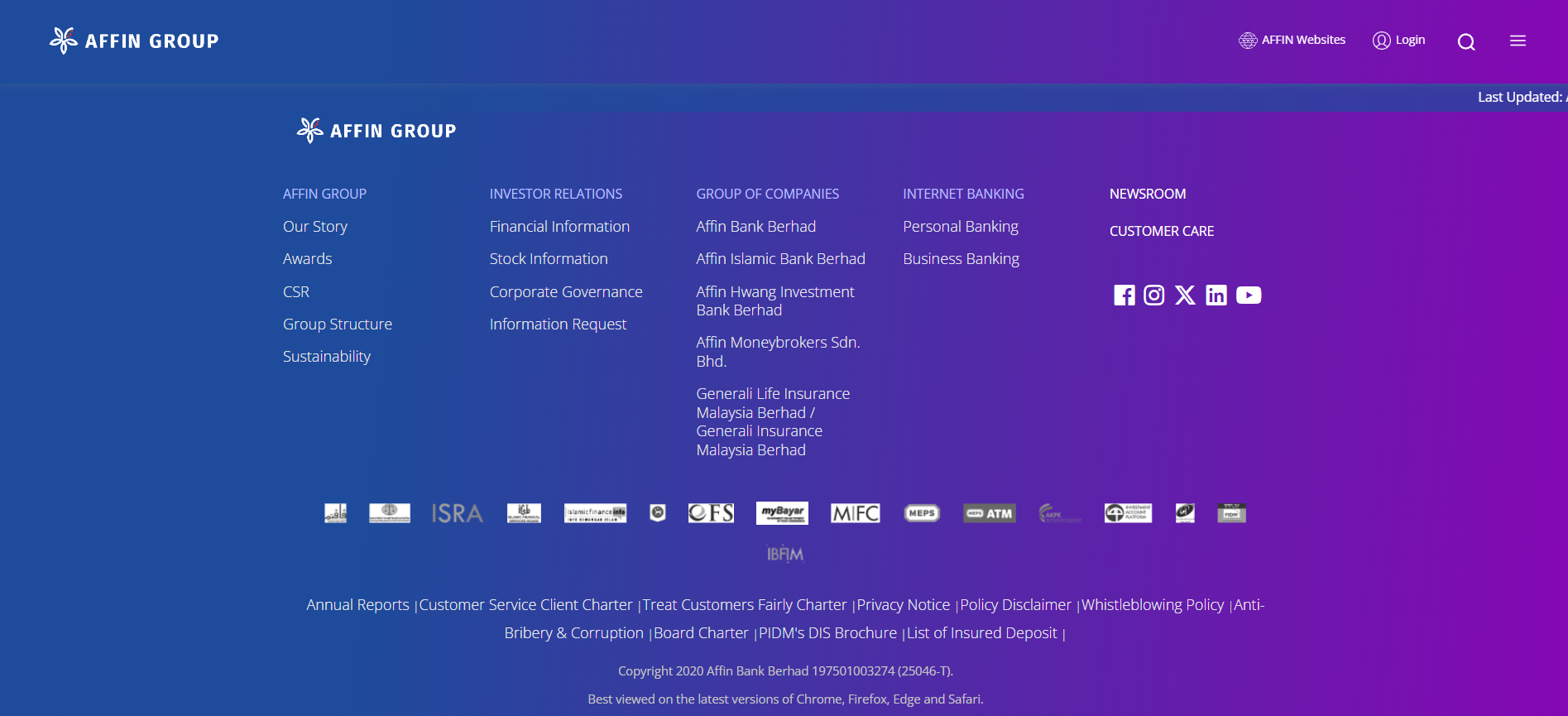The image size is (1568, 716).
Task: Click the IBFIM logo
Action: point(784,554)
